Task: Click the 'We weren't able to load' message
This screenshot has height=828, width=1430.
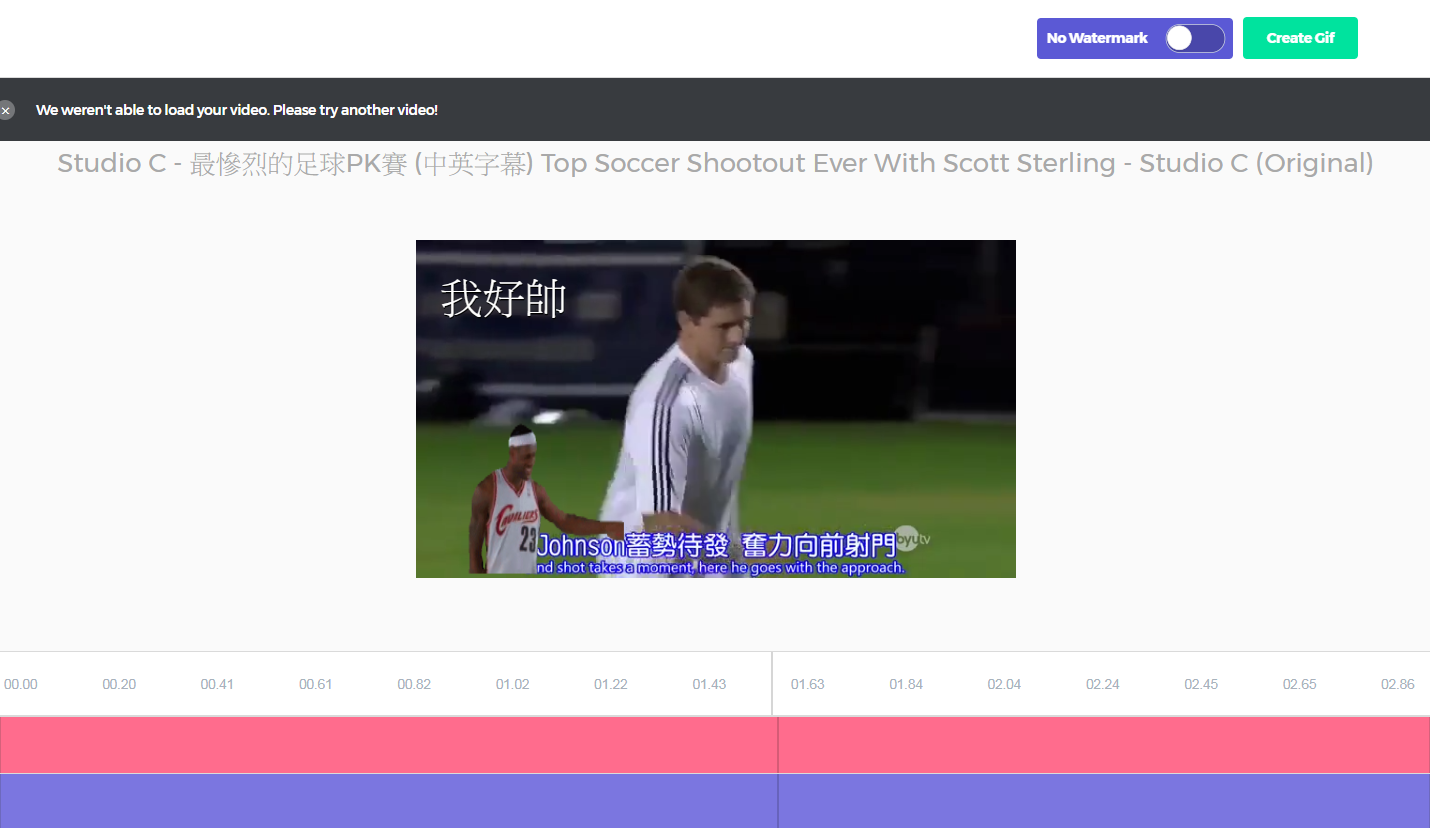Action: [237, 110]
